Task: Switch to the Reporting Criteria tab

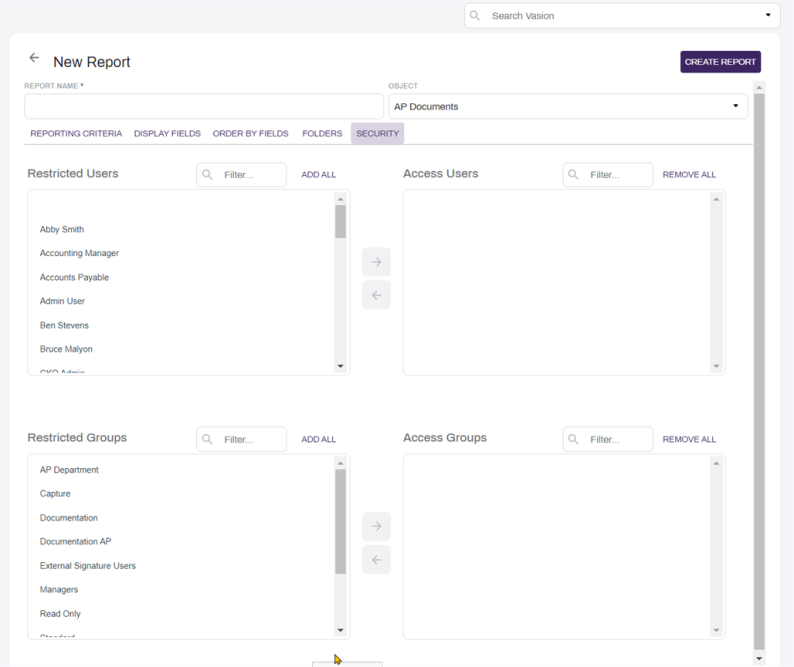Action: point(76,133)
